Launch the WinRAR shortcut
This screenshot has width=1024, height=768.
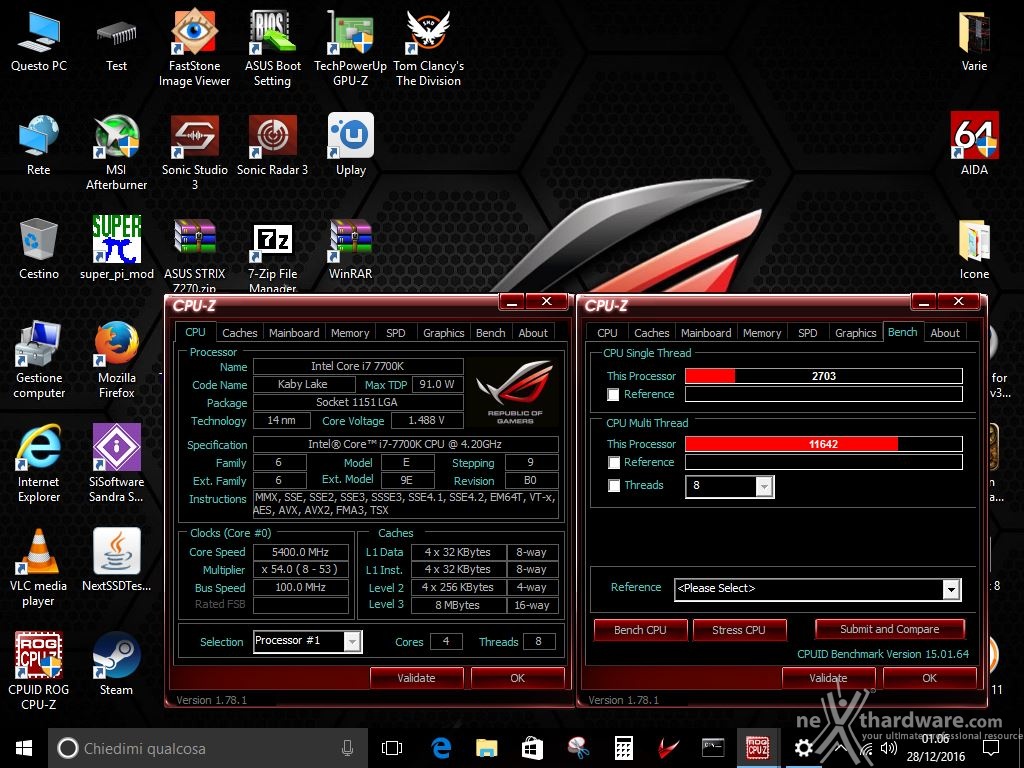[x=351, y=248]
